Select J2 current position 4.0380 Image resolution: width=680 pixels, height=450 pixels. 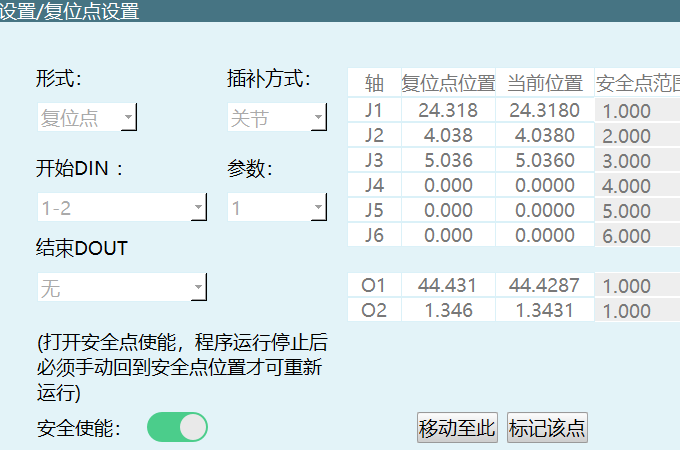[x=545, y=135]
